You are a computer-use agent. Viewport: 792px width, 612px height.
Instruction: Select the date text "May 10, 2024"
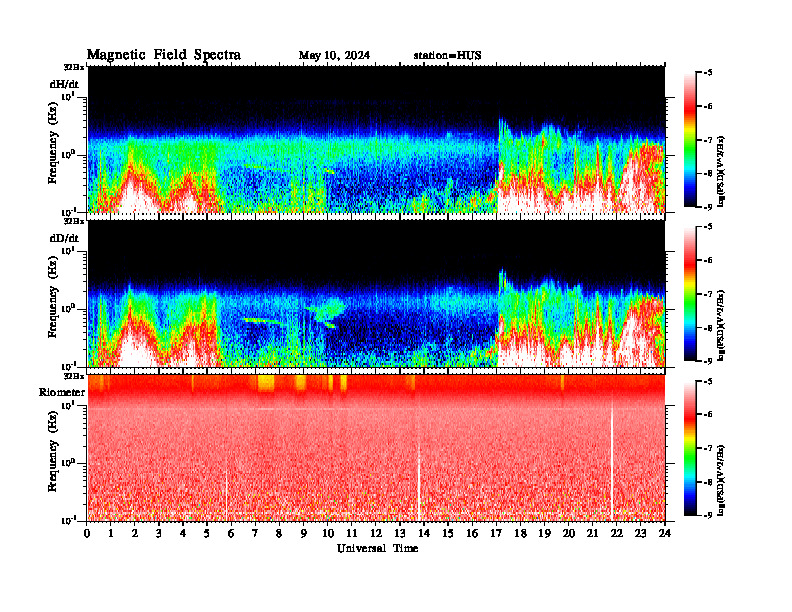(x=334, y=56)
